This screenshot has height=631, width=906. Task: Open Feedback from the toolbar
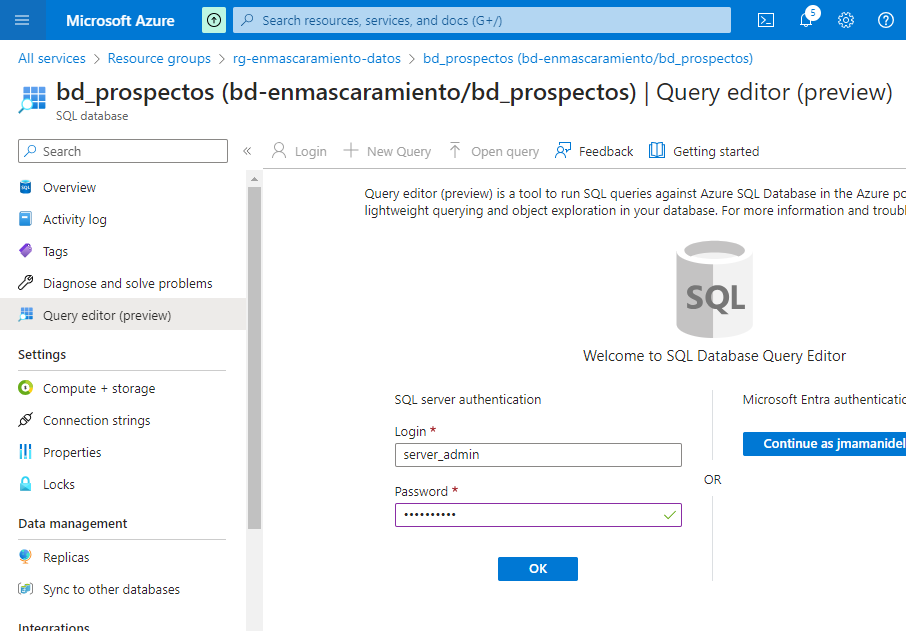point(594,151)
